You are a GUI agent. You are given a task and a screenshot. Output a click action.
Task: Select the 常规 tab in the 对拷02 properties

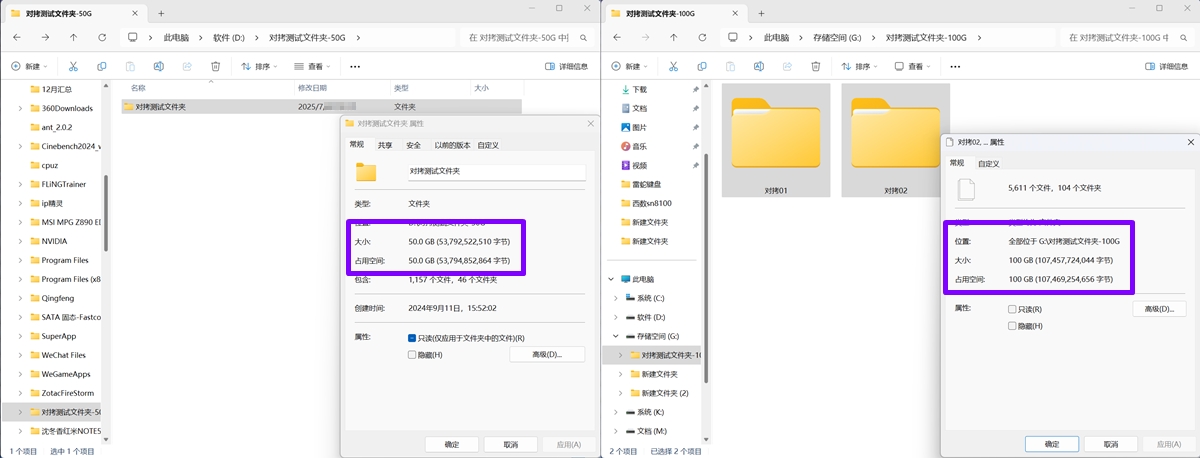(x=957, y=162)
